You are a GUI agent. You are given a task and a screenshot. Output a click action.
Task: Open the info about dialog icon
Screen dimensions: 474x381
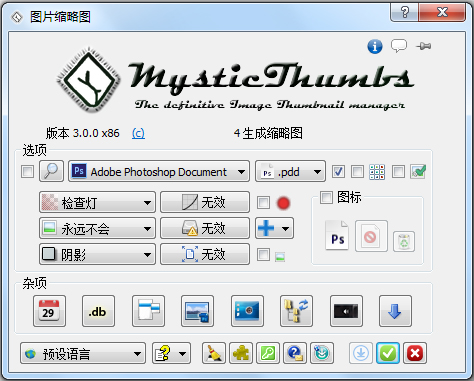pos(375,46)
